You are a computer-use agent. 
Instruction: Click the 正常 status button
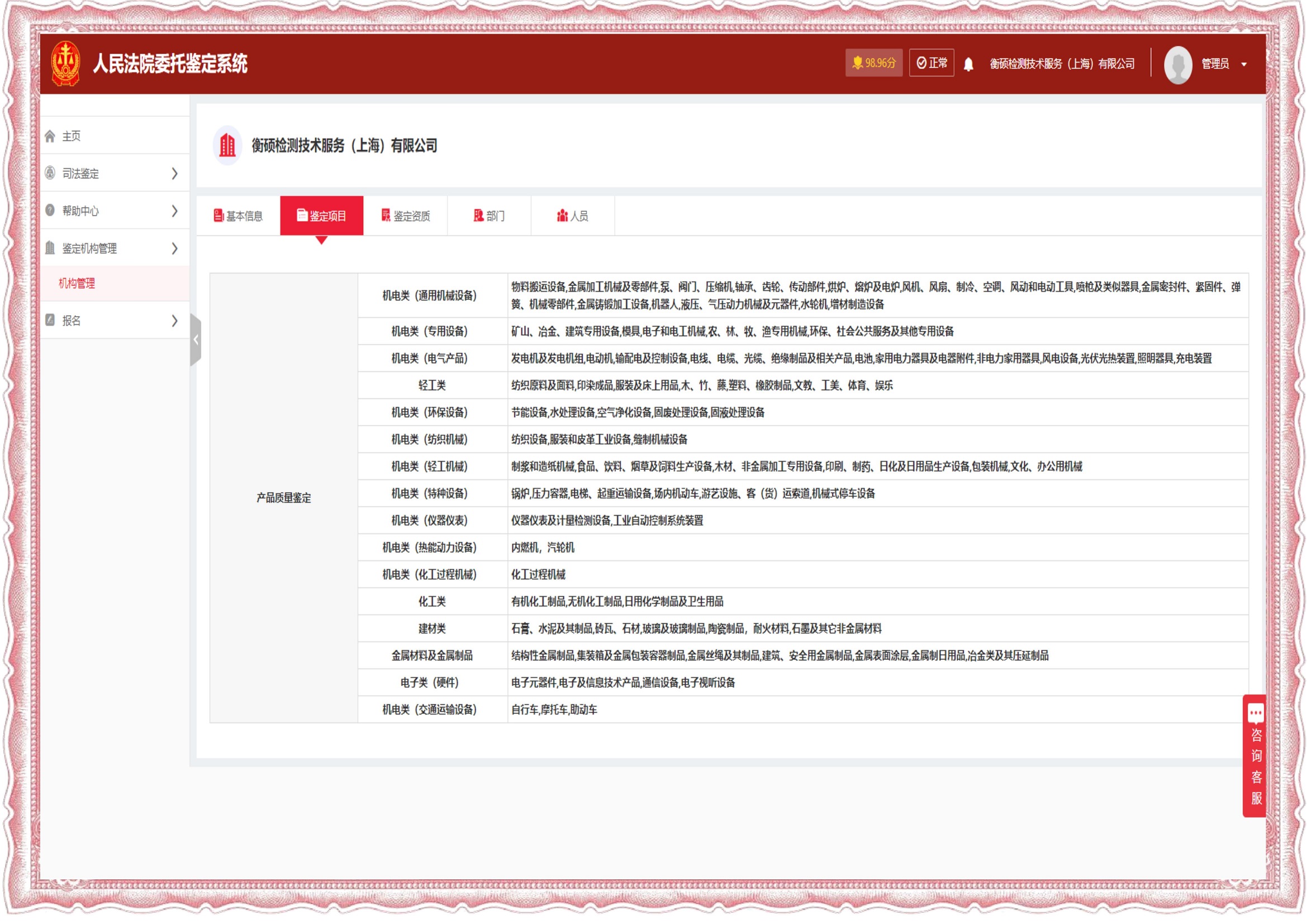[x=931, y=63]
